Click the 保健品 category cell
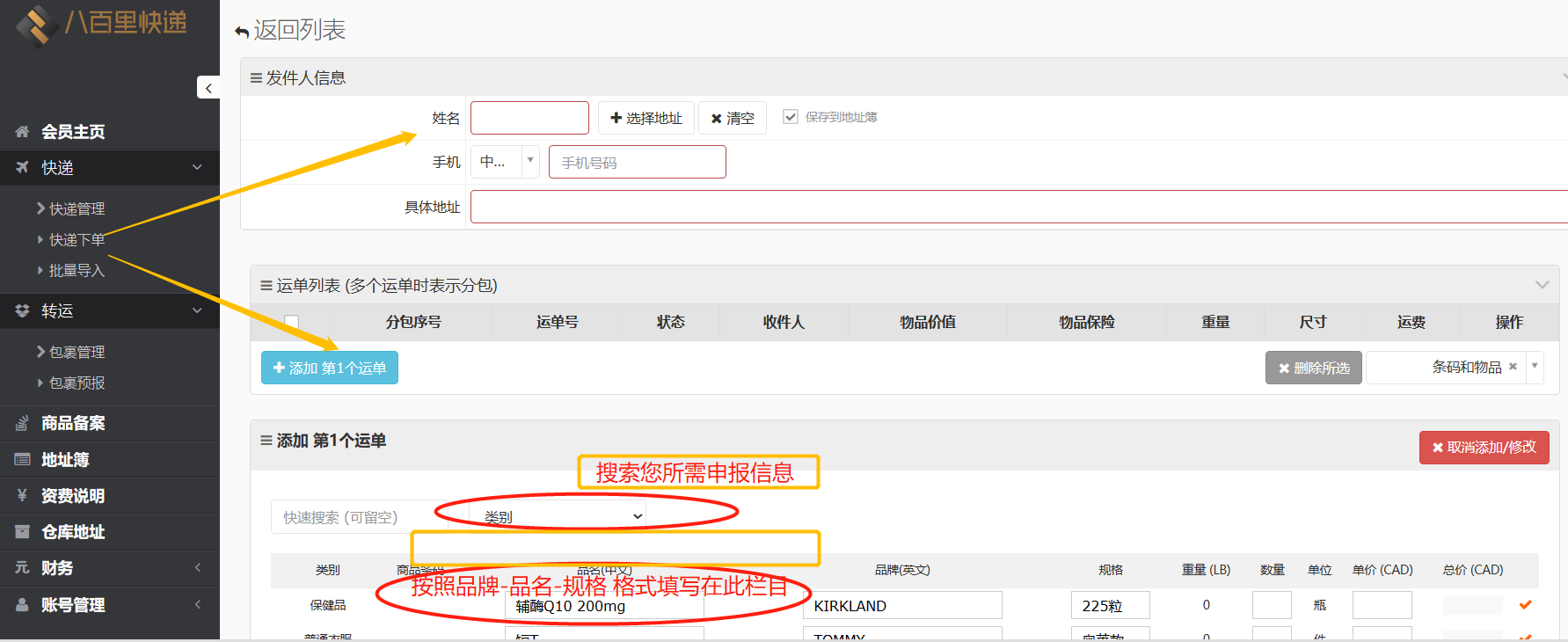Screen dimensions: 1568x642 (328, 605)
